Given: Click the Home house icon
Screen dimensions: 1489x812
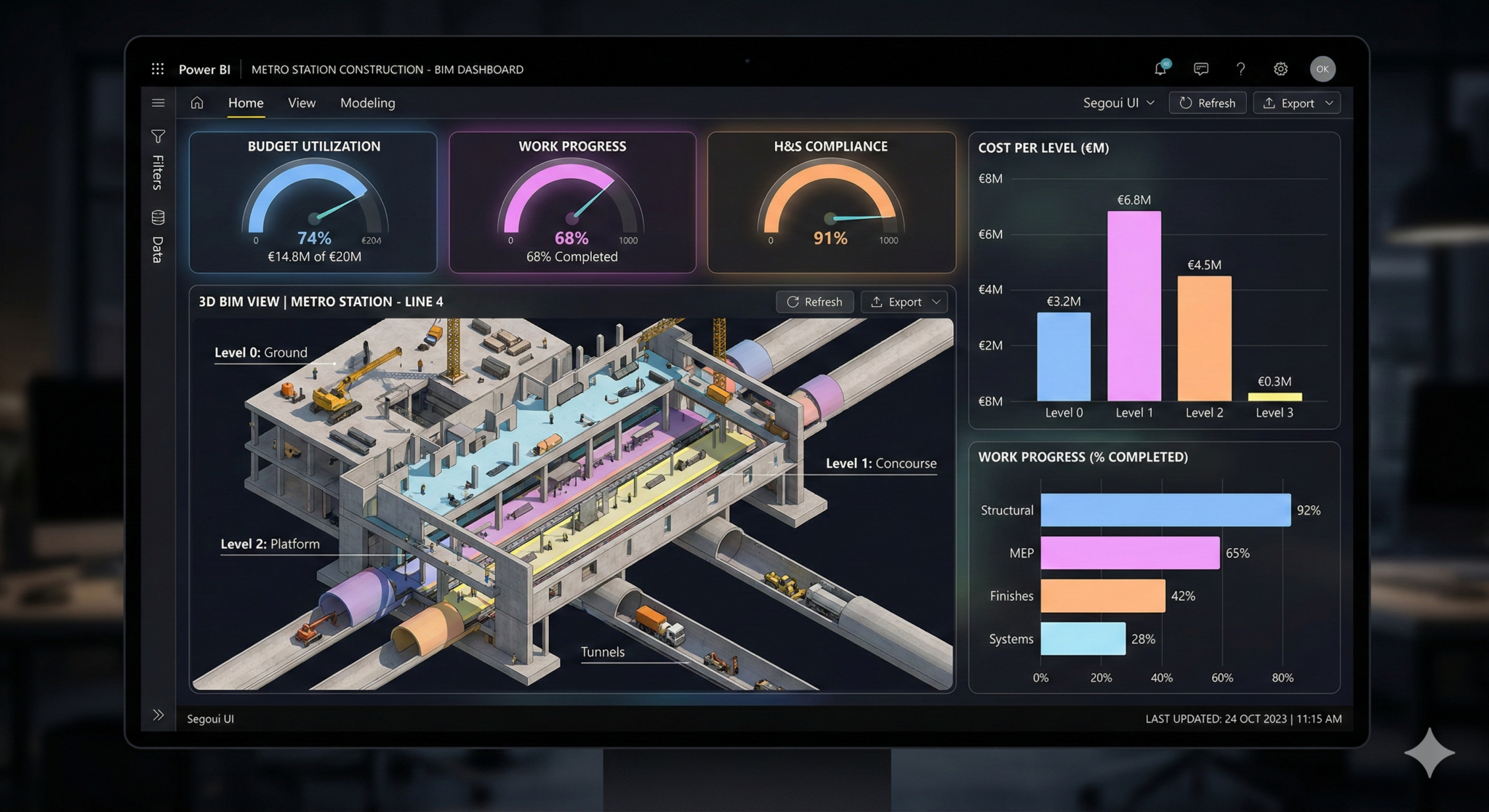Looking at the screenshot, I should pos(197,102).
